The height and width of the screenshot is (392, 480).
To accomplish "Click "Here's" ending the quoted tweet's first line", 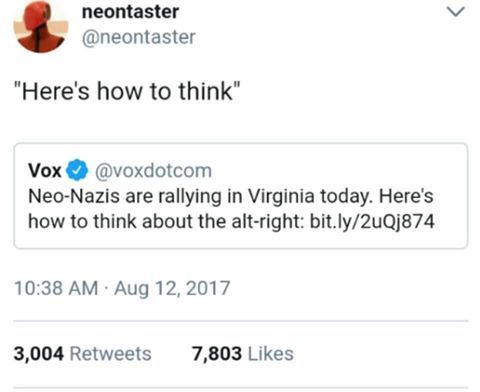I will [406, 196].
